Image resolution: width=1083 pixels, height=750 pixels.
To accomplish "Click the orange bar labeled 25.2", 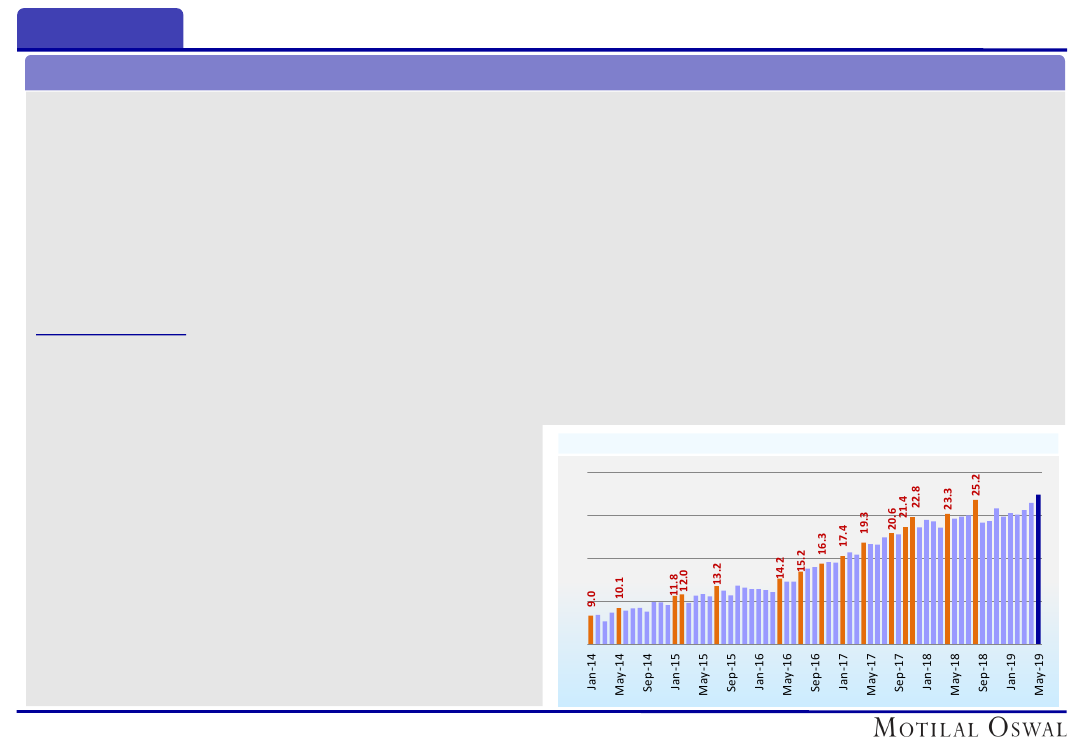I will tap(975, 572).
